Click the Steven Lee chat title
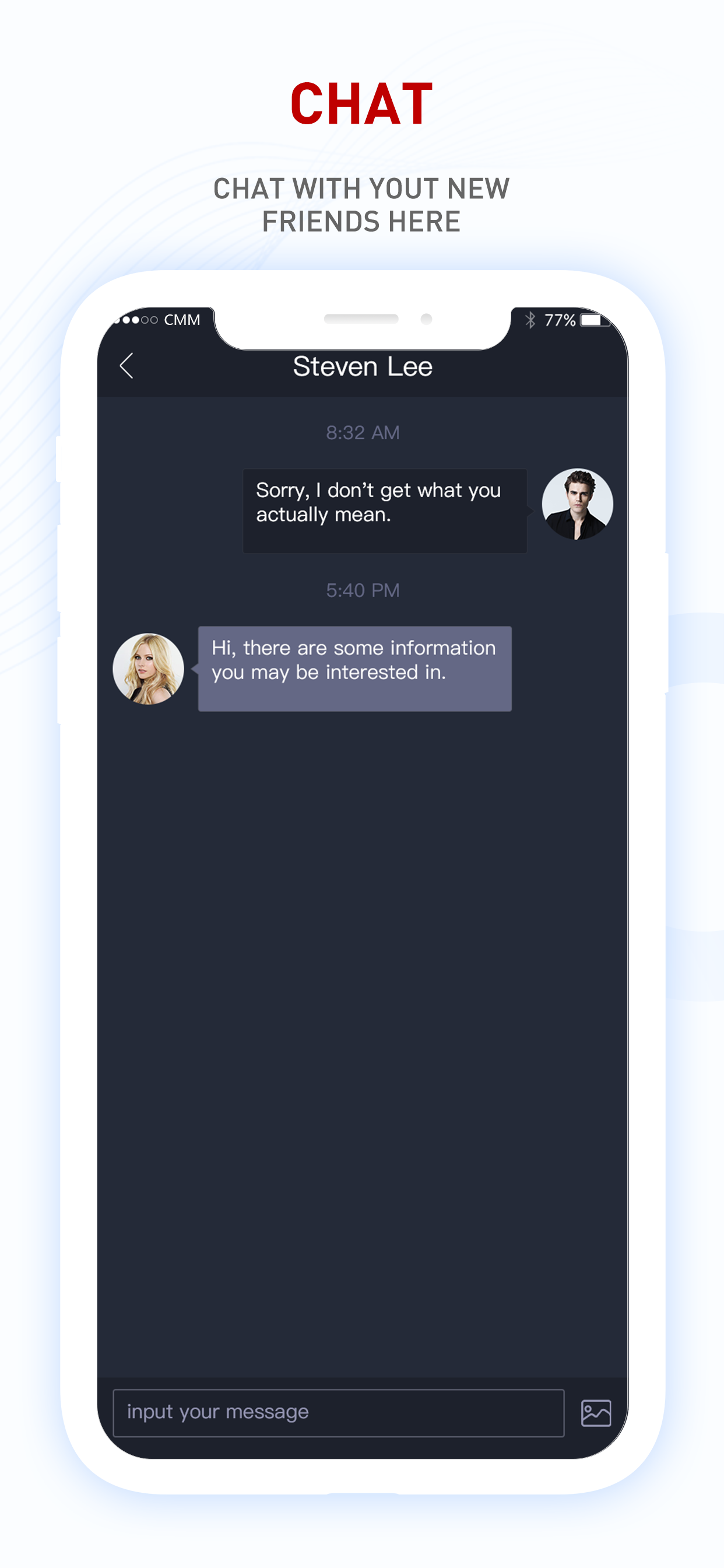 click(363, 366)
